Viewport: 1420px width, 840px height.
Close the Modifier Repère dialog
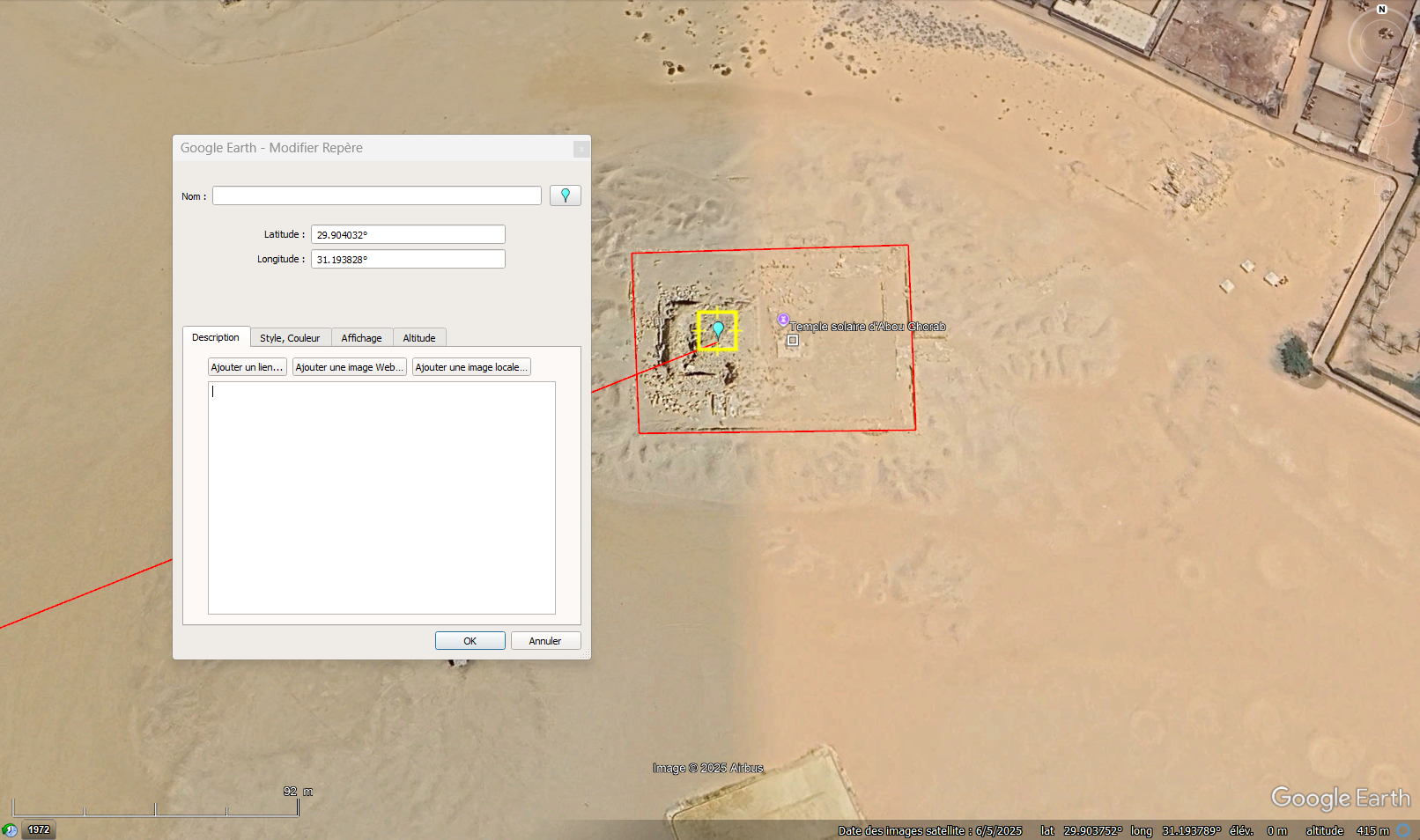(581, 149)
